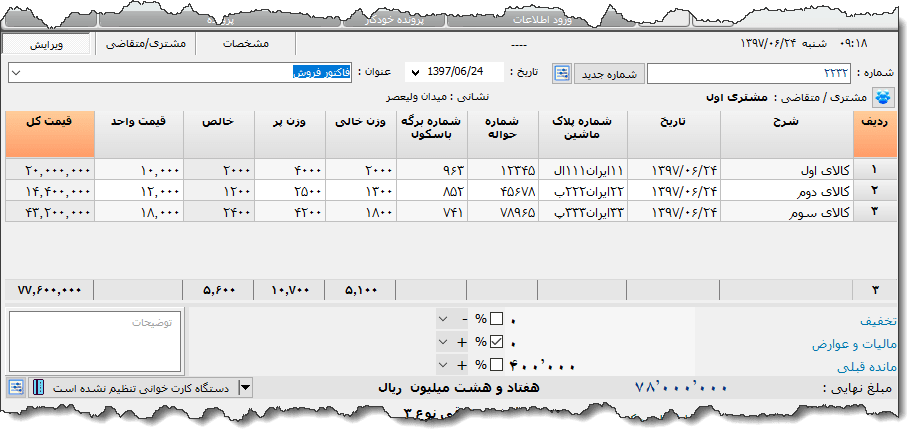Click row number 2 header cell
This screenshot has width=908, height=429.
(x=875, y=190)
